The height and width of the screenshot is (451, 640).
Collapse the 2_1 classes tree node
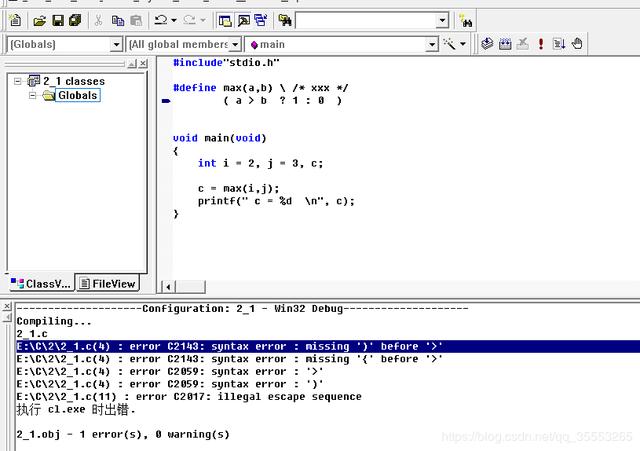18,81
